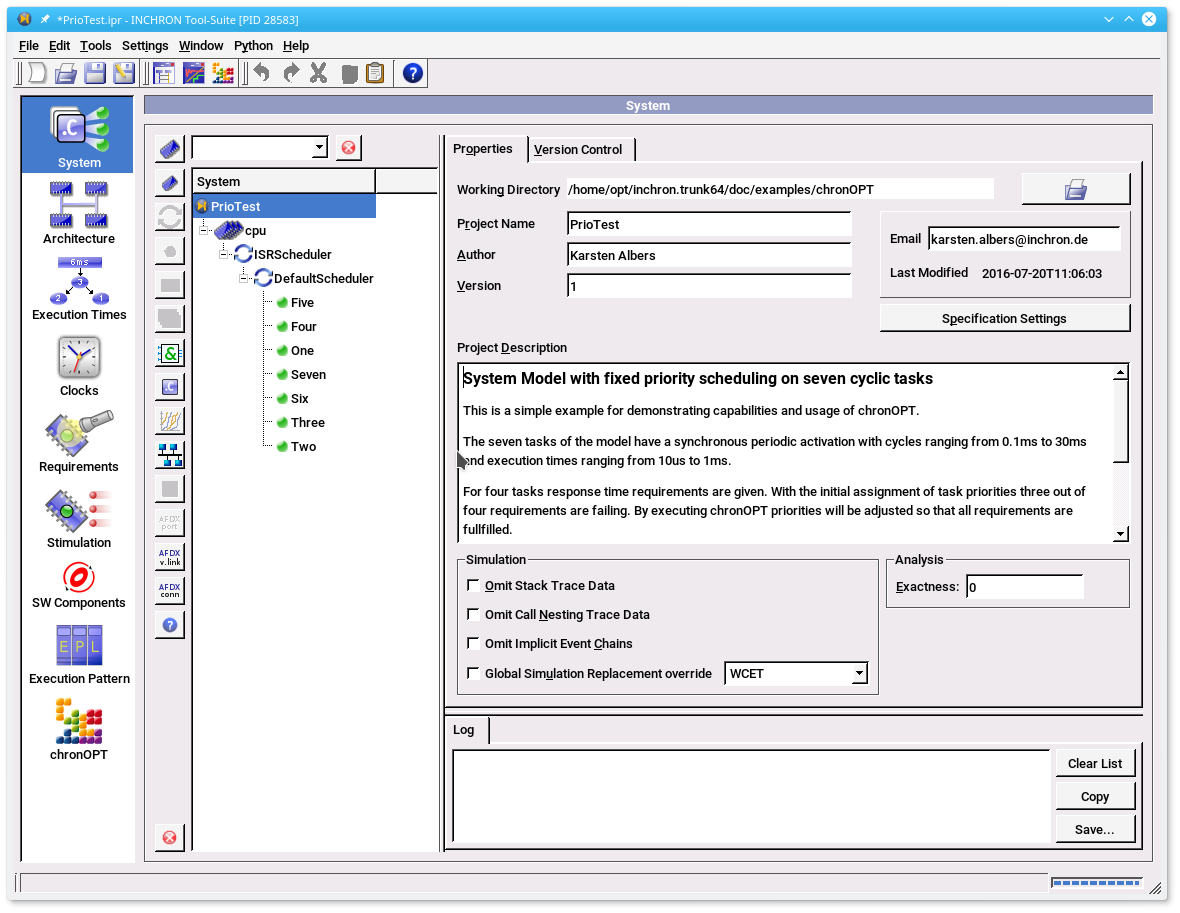
Task: Click the Cut scissors icon
Action: 319,73
